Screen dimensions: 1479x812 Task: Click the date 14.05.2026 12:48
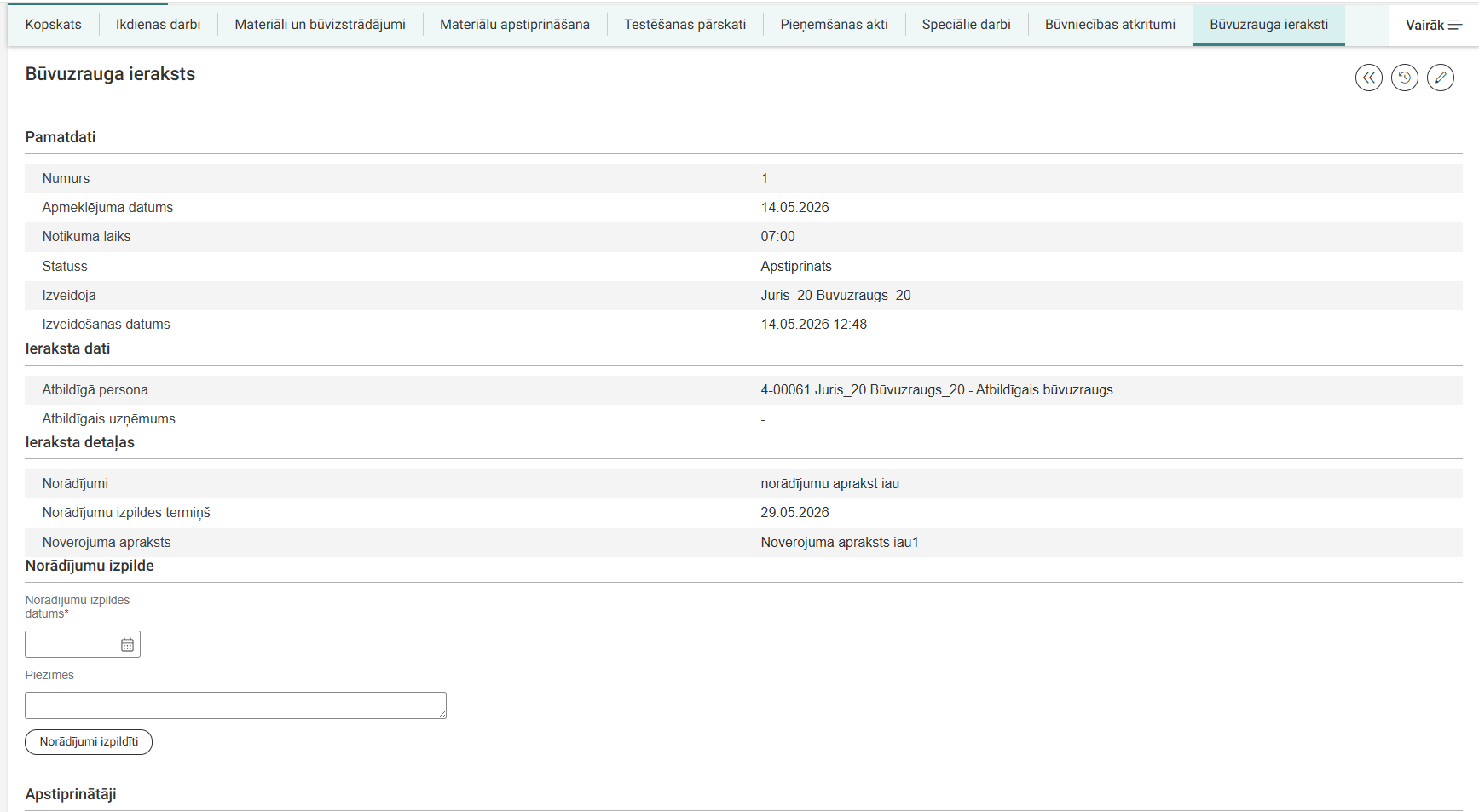pos(813,325)
